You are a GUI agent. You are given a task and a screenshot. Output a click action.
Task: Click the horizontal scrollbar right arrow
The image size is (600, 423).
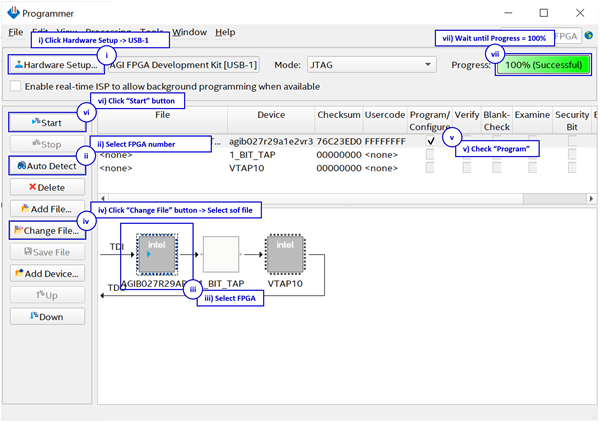[x=591, y=198]
